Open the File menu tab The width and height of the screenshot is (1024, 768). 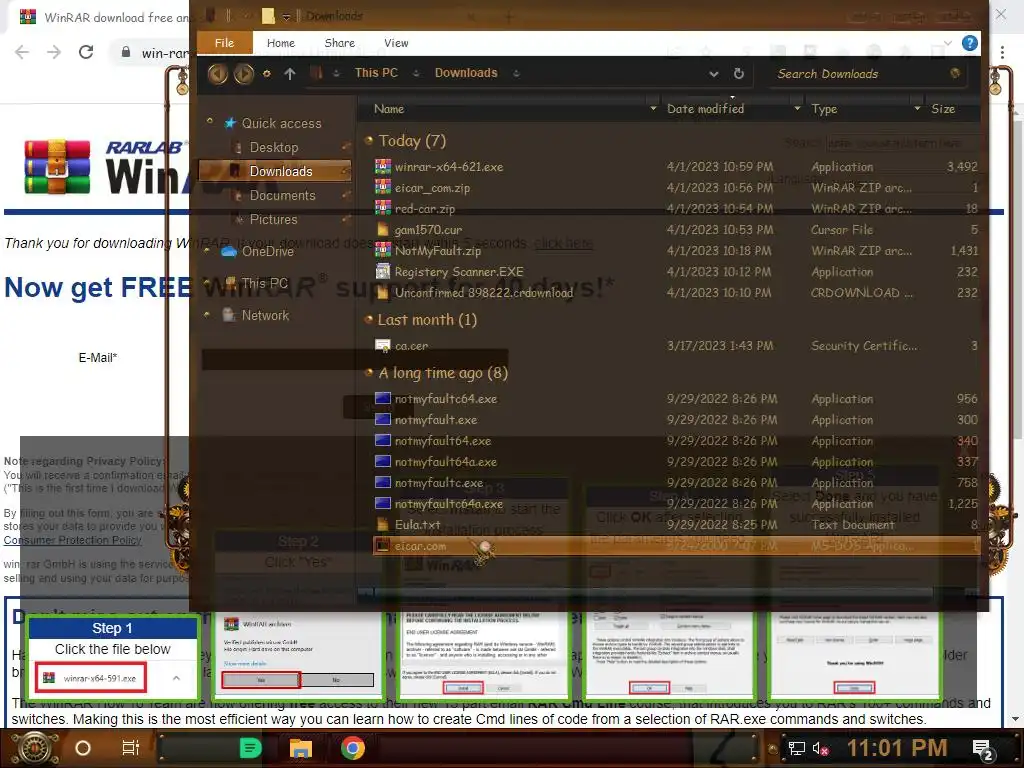pos(224,42)
